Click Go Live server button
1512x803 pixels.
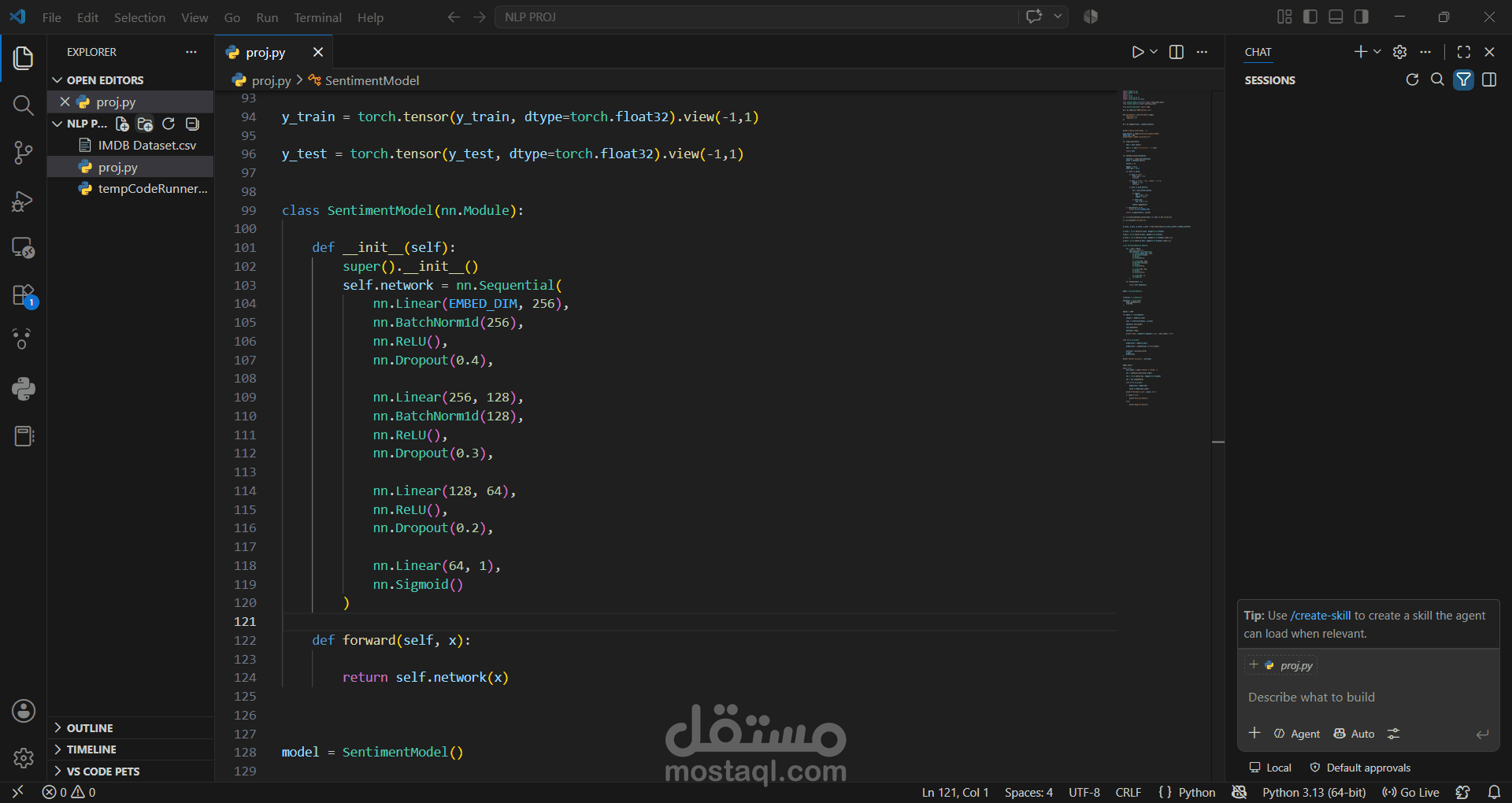pos(1410,793)
